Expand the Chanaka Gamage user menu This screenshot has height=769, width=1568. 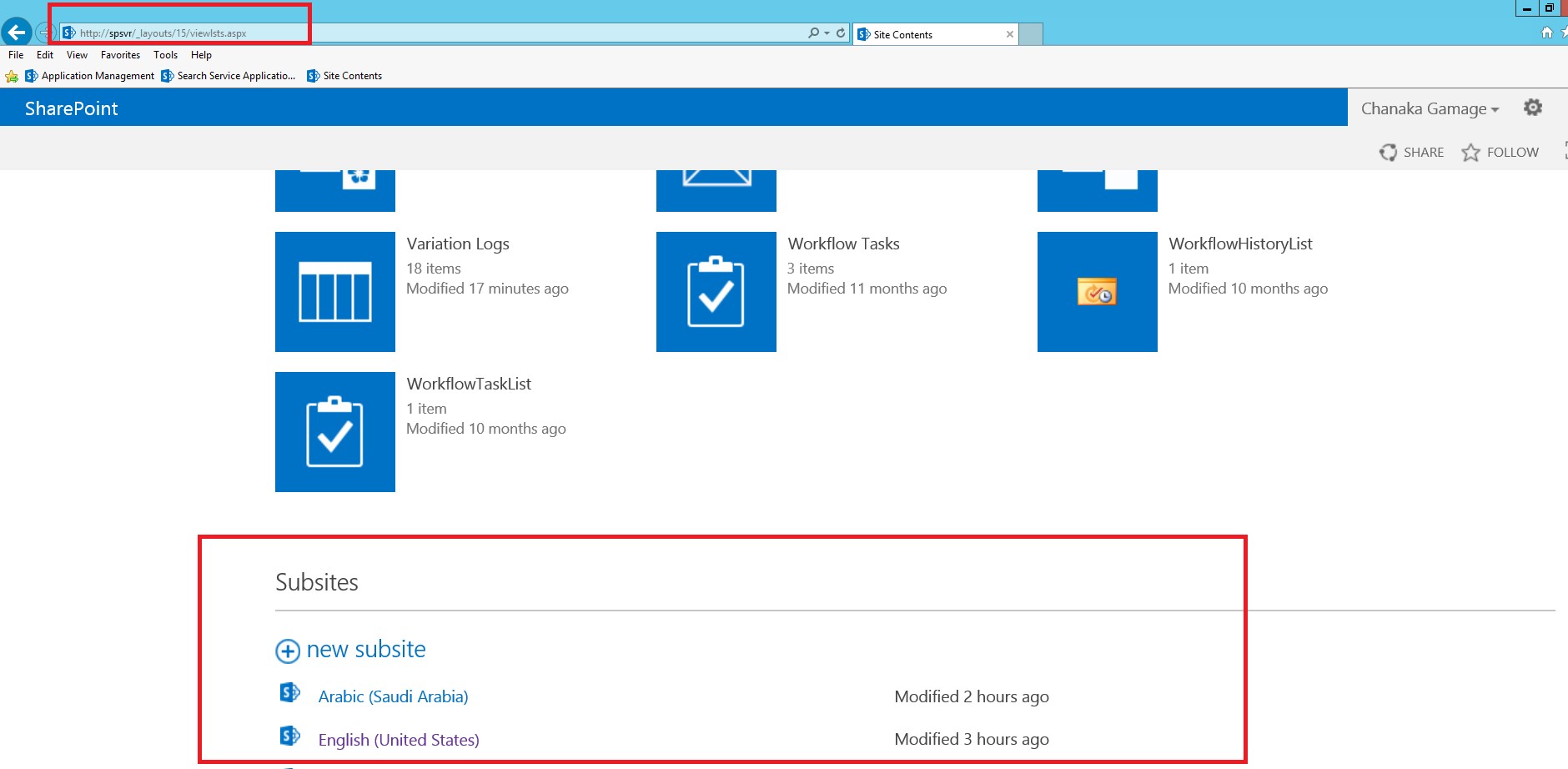click(x=1430, y=108)
